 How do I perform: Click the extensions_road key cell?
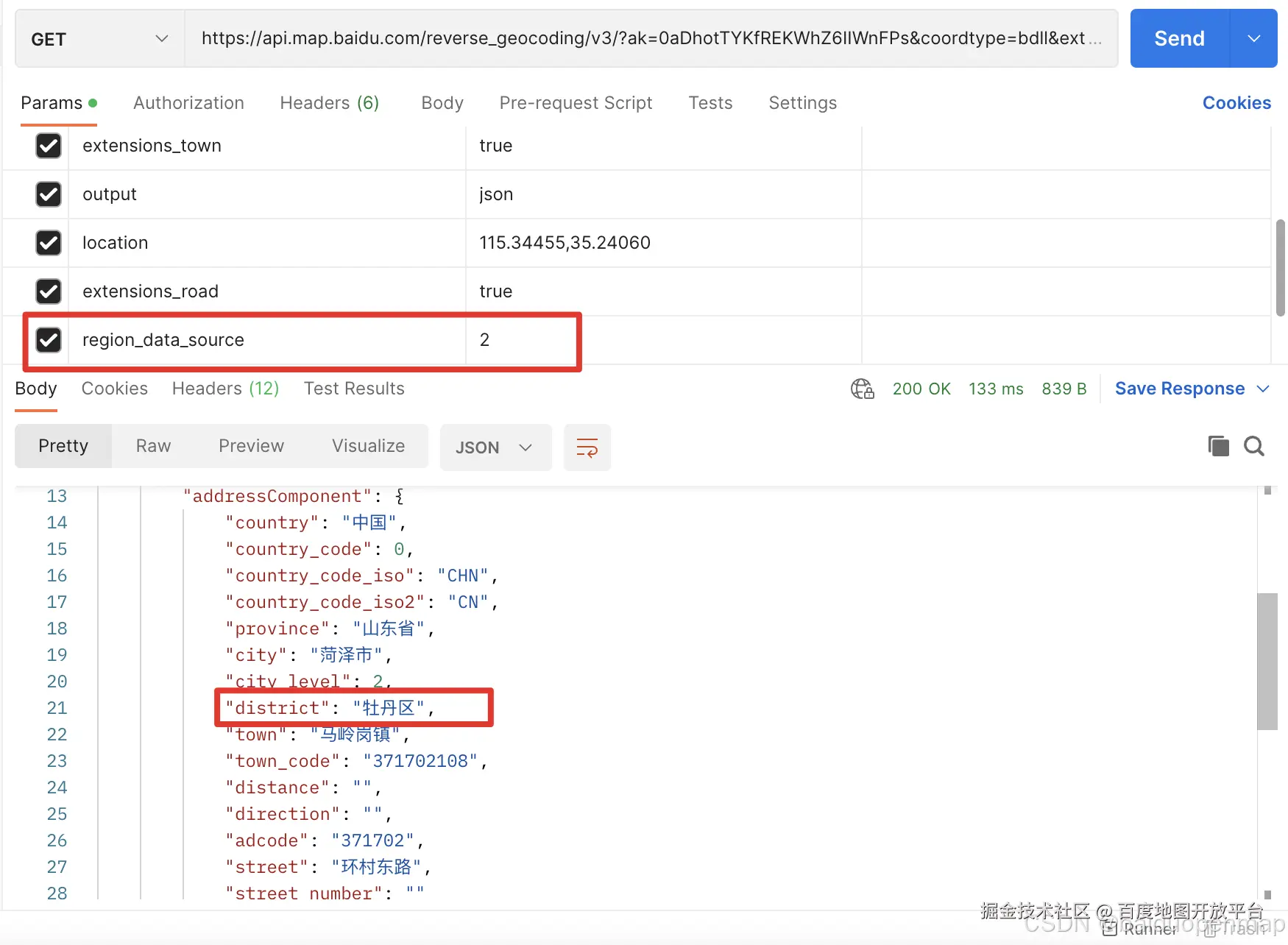[267, 291]
